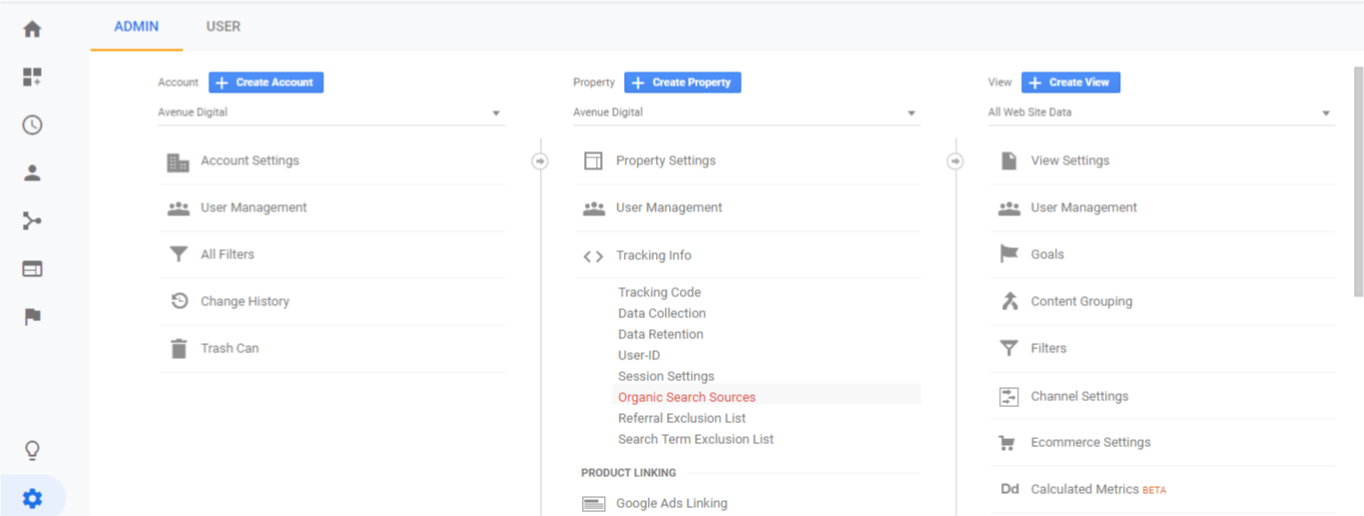Viewport: 1364px width, 516px height.
Task: Switch to the USER tab
Action: pyautogui.click(x=223, y=27)
